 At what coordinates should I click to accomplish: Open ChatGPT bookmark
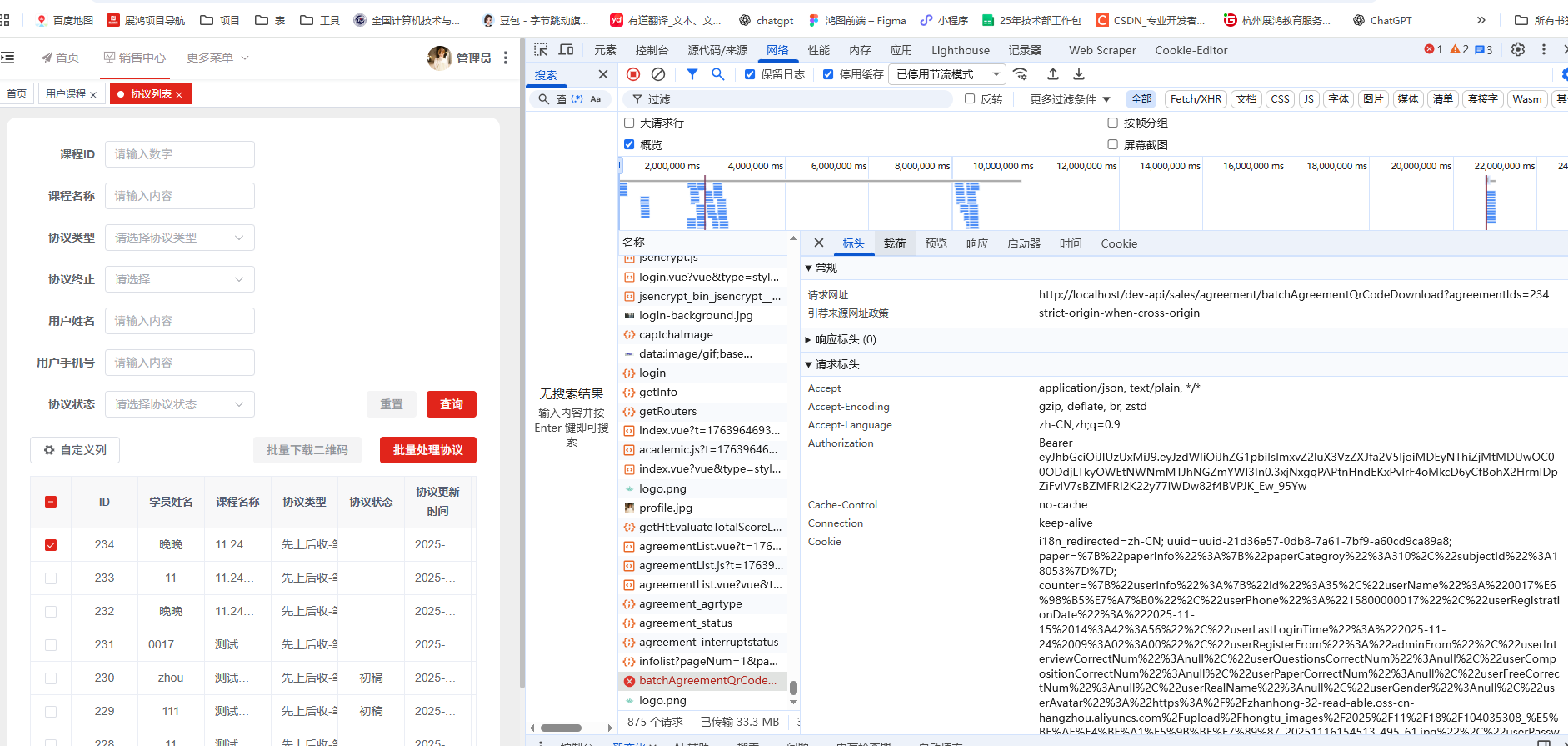pyautogui.click(x=1382, y=20)
